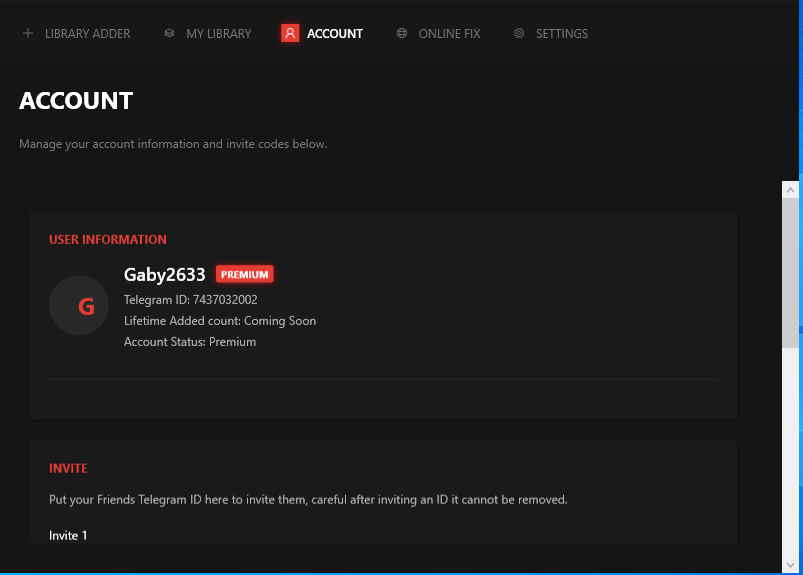Switch to the My Library tab
The width and height of the screenshot is (803, 575).
pyautogui.click(x=218, y=34)
